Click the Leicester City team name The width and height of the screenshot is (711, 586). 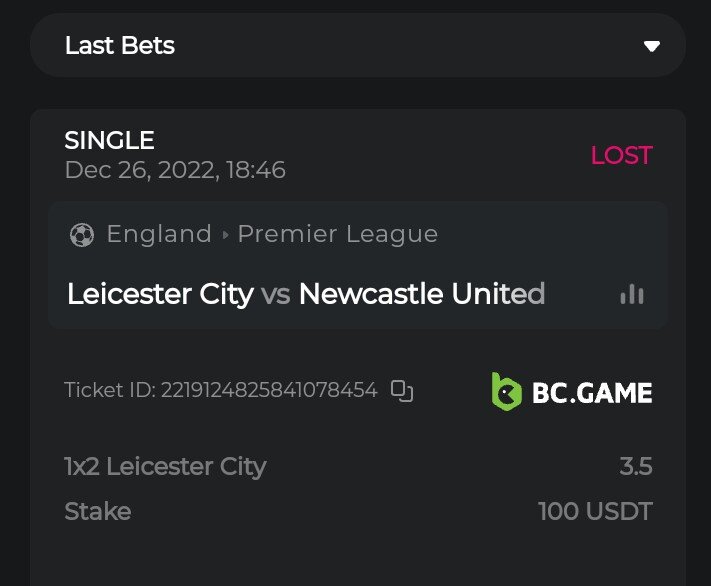tap(160, 294)
